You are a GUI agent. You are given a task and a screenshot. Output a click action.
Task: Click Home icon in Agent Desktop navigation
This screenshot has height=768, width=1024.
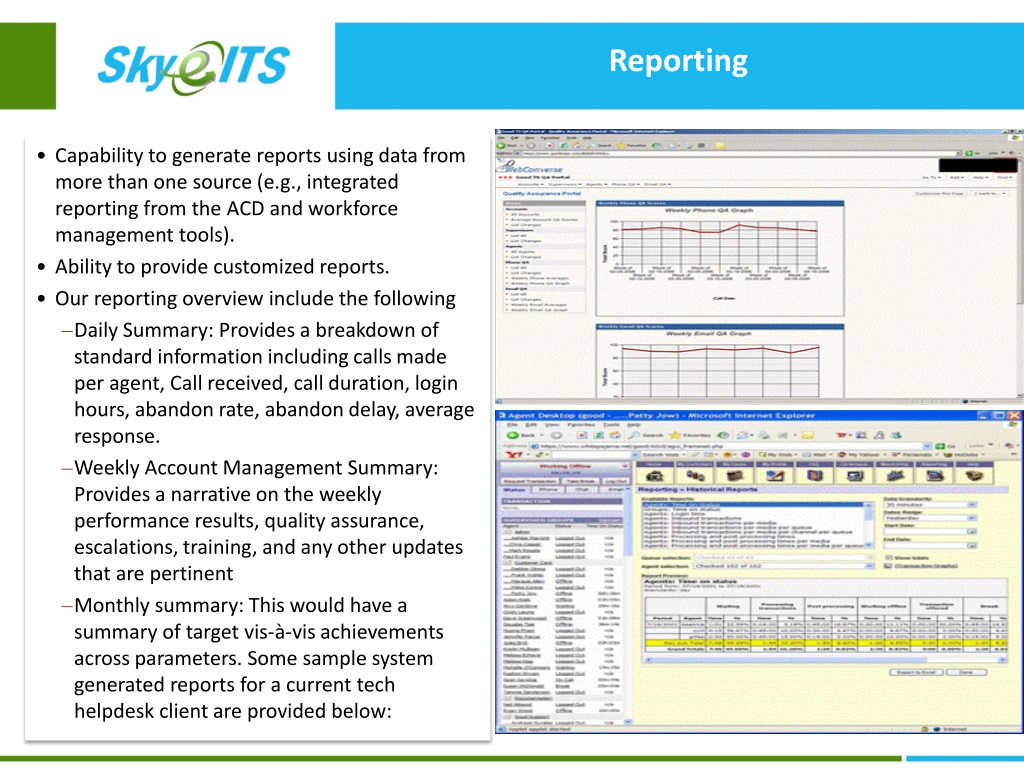coord(654,475)
